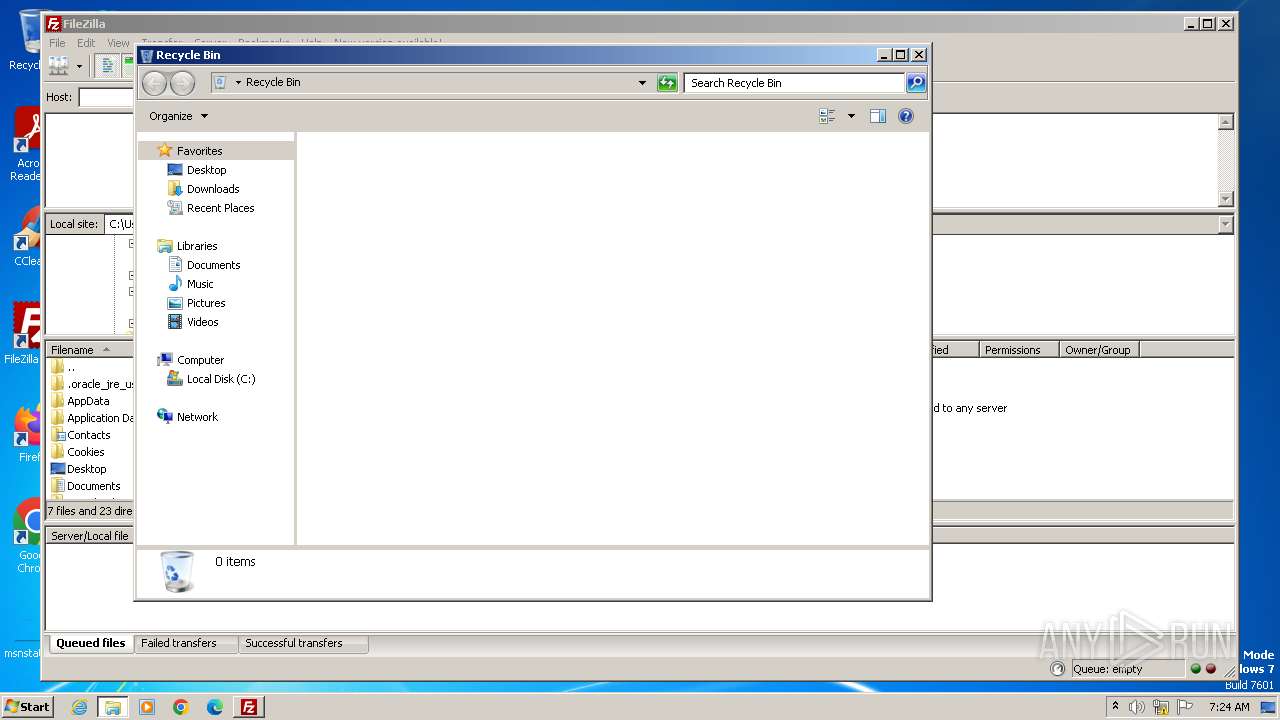Select AppData folder in FileZilla local list
The height and width of the screenshot is (720, 1280).
coord(88,401)
